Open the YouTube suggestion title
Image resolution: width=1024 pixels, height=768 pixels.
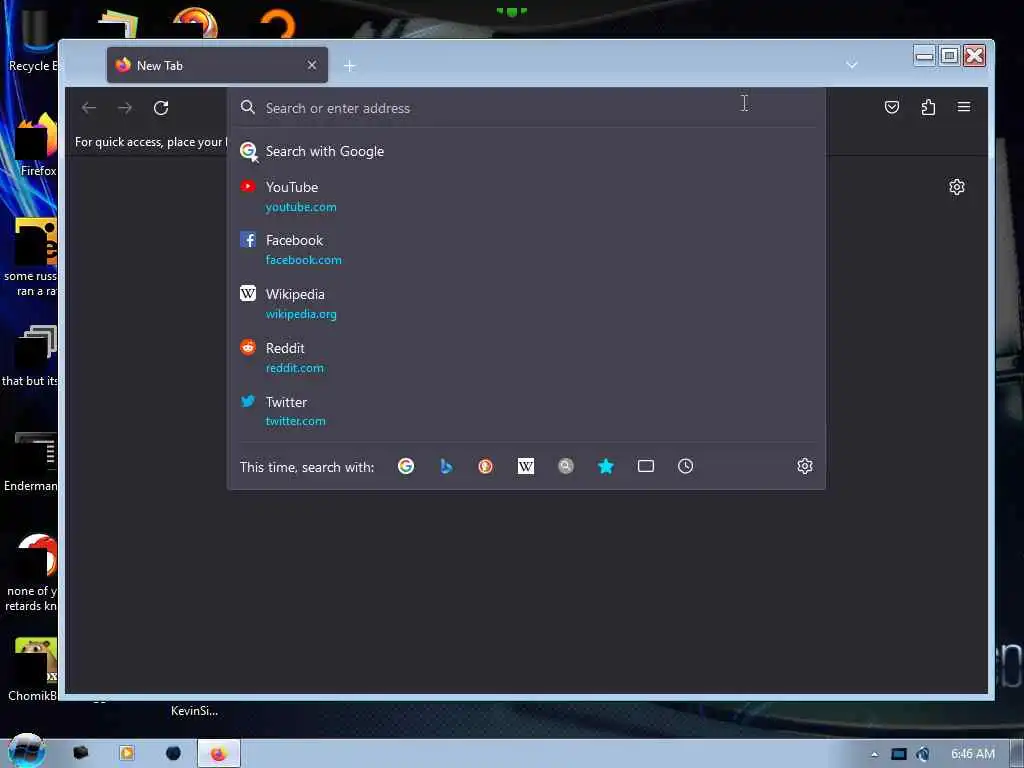(292, 187)
